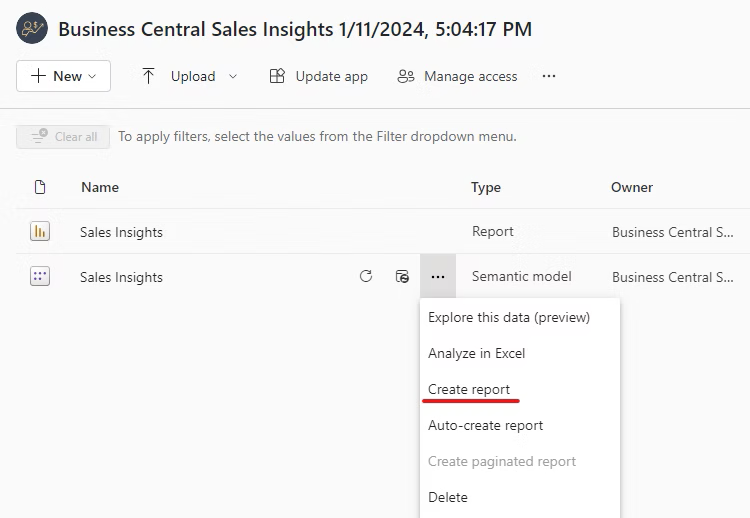The image size is (750, 518).
Task: Click the semantic model's more options ellipsis
Action: (x=438, y=277)
